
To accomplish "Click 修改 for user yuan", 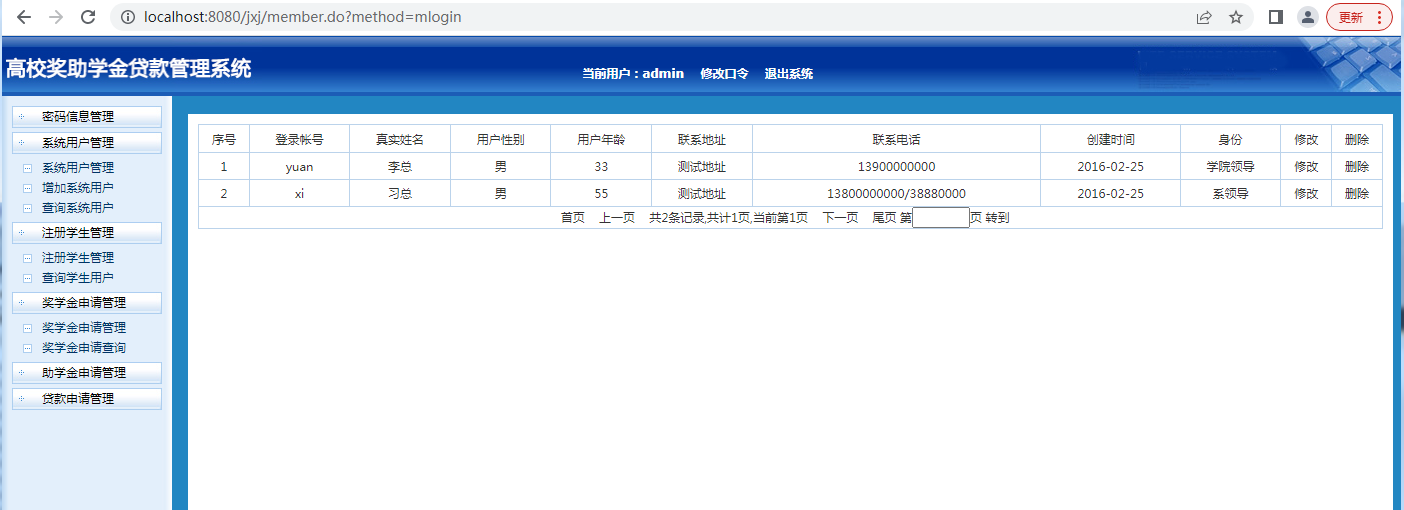I will (1306, 167).
